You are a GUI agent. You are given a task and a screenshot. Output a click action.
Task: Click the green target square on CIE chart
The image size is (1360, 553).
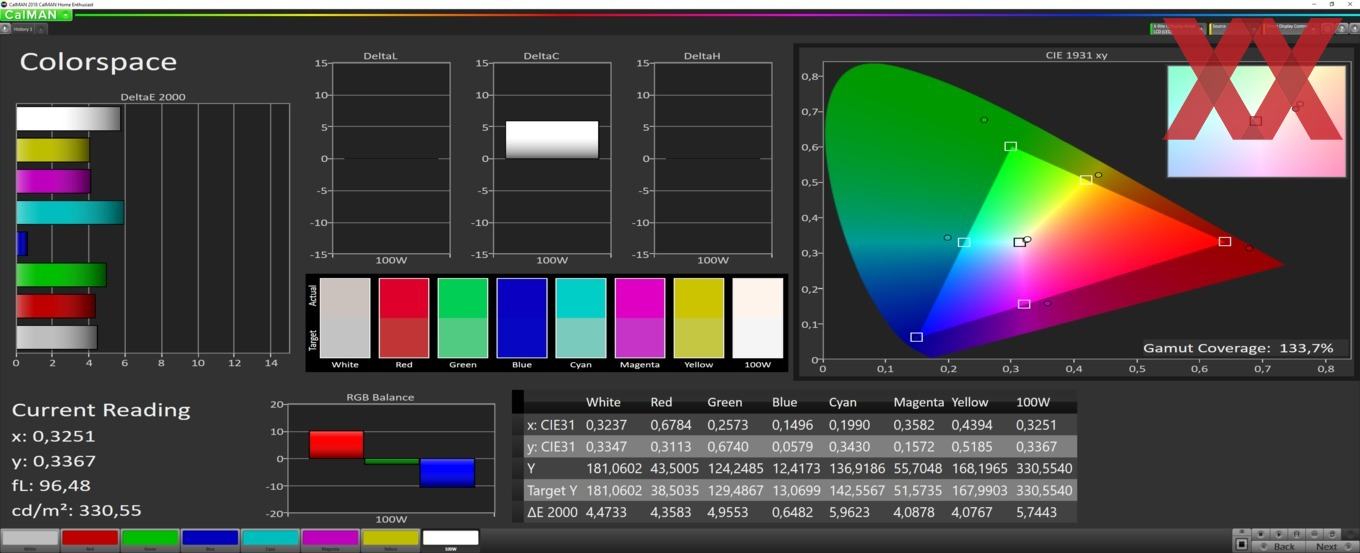tap(1010, 146)
